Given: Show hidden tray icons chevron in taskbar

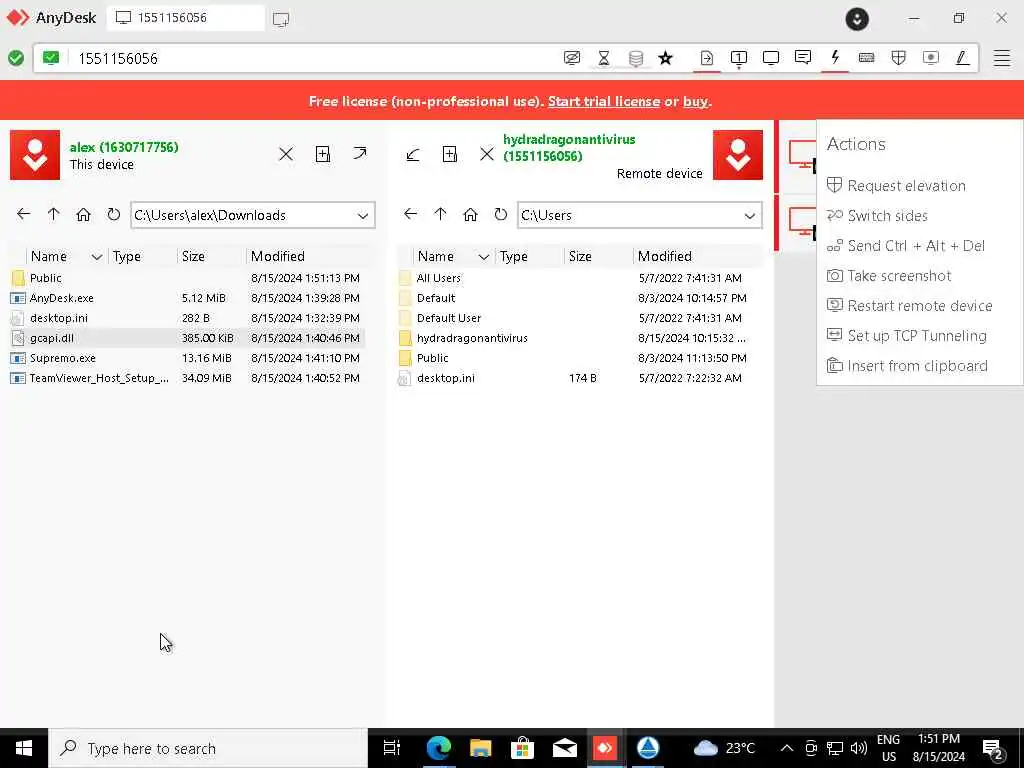Looking at the screenshot, I should [787, 748].
